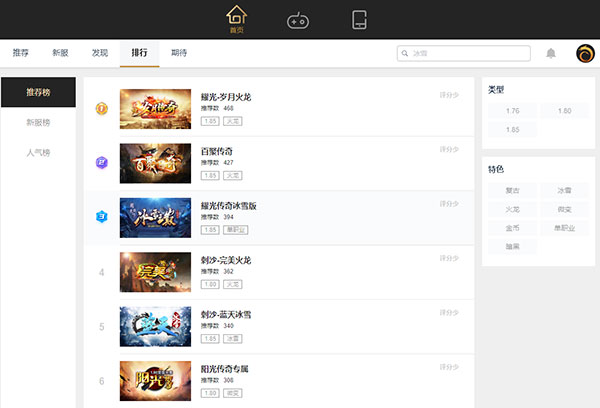Click the 刺沙-蓝天冰雪 title
This screenshot has width=600, height=408.
click(x=226, y=315)
